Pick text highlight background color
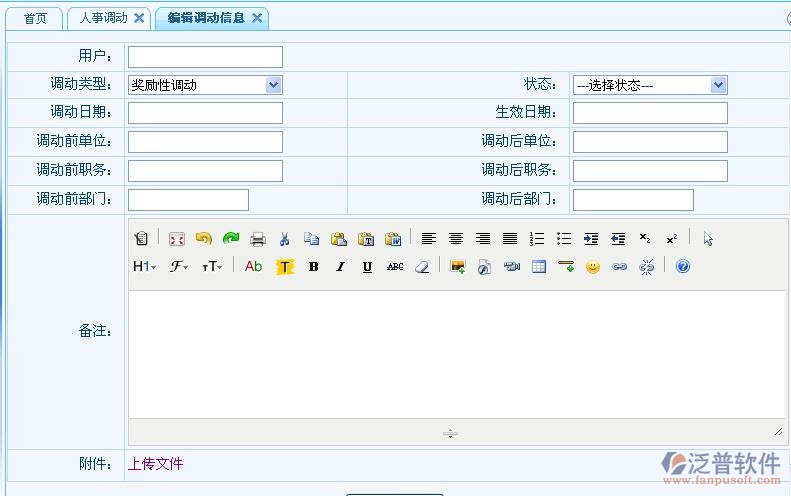This screenshot has width=791, height=496. point(285,267)
